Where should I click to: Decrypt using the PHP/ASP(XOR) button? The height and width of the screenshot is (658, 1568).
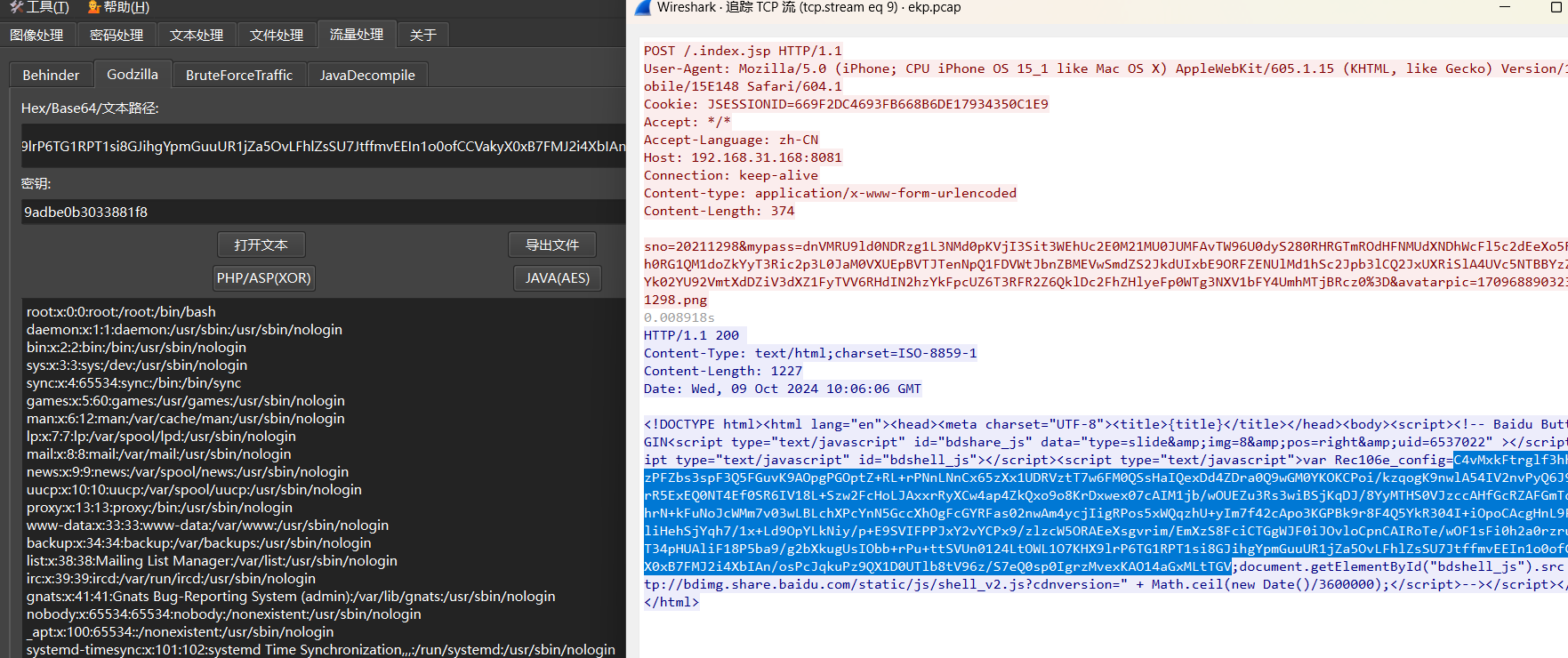pyautogui.click(x=264, y=278)
